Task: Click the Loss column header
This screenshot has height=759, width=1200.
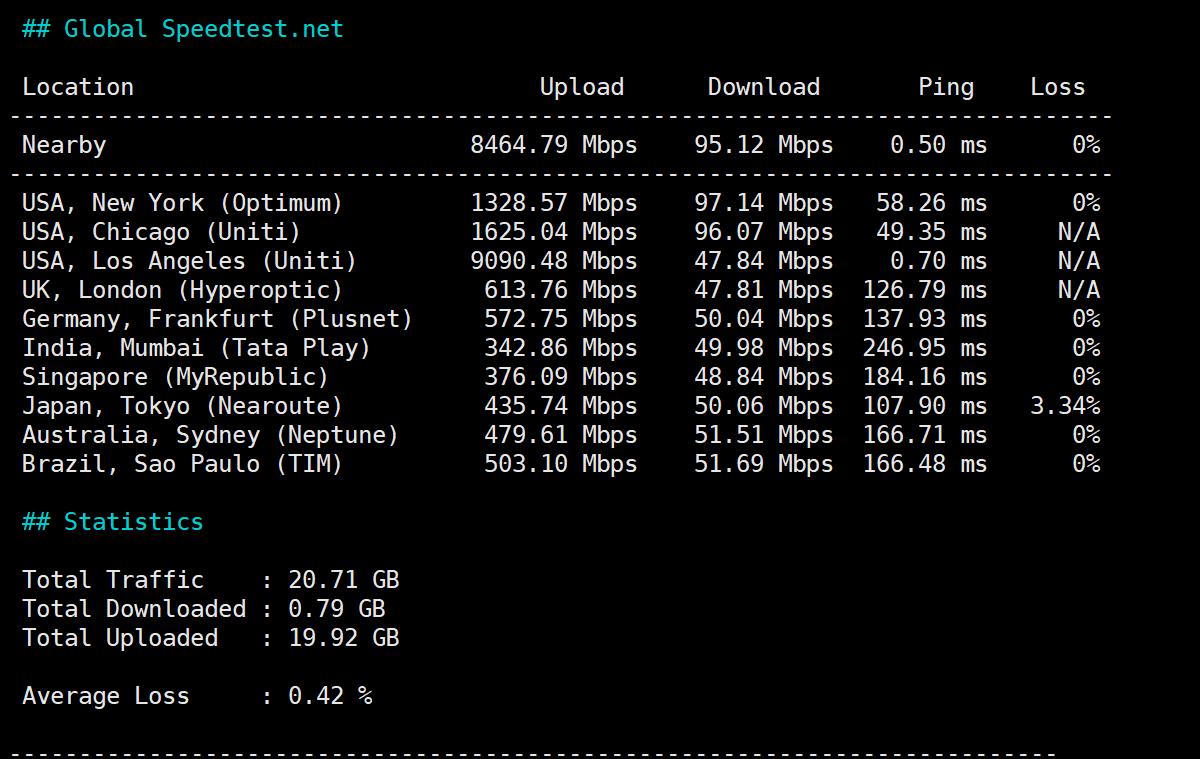Action: point(1057,87)
